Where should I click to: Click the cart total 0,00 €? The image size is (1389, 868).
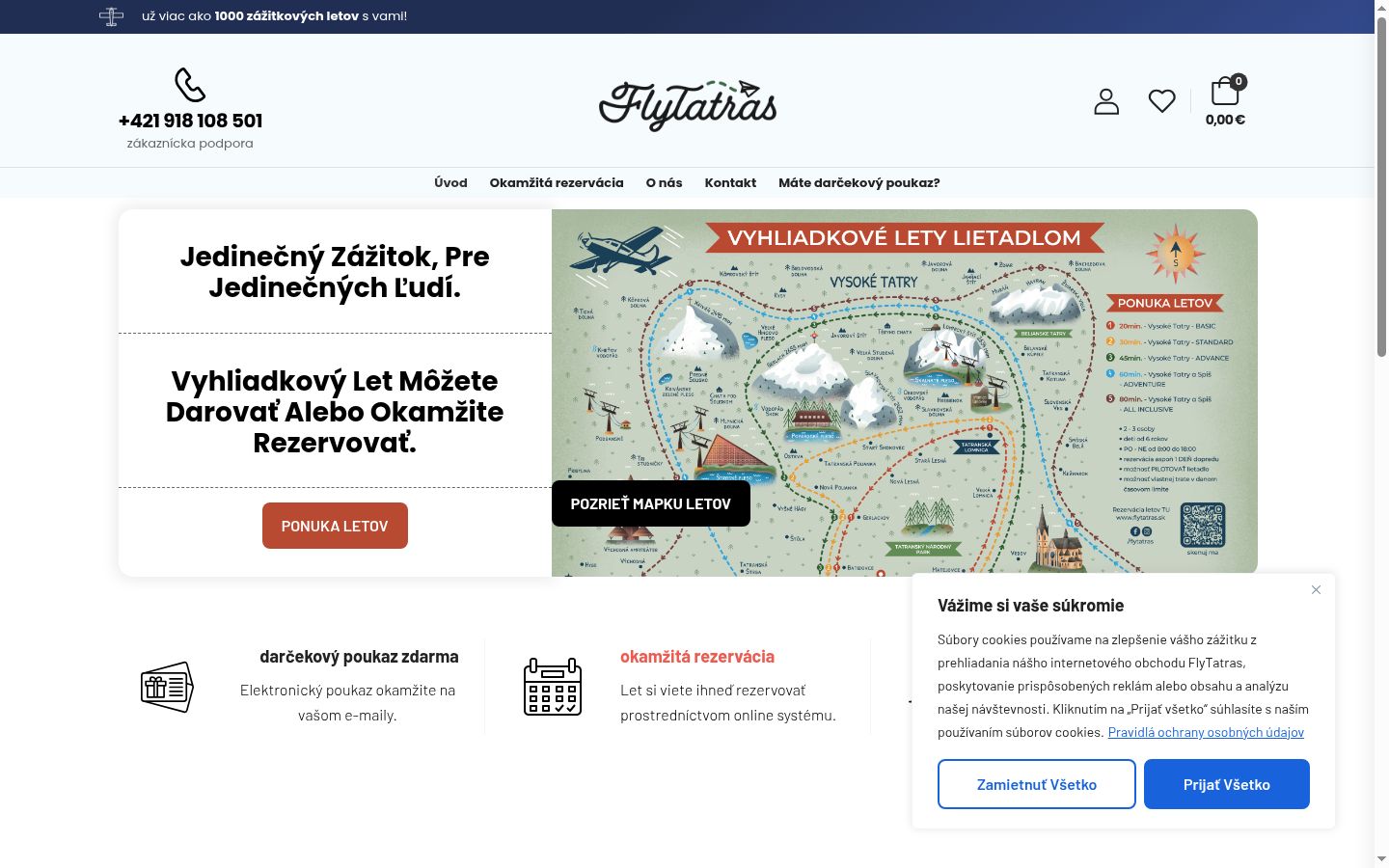pyautogui.click(x=1225, y=120)
